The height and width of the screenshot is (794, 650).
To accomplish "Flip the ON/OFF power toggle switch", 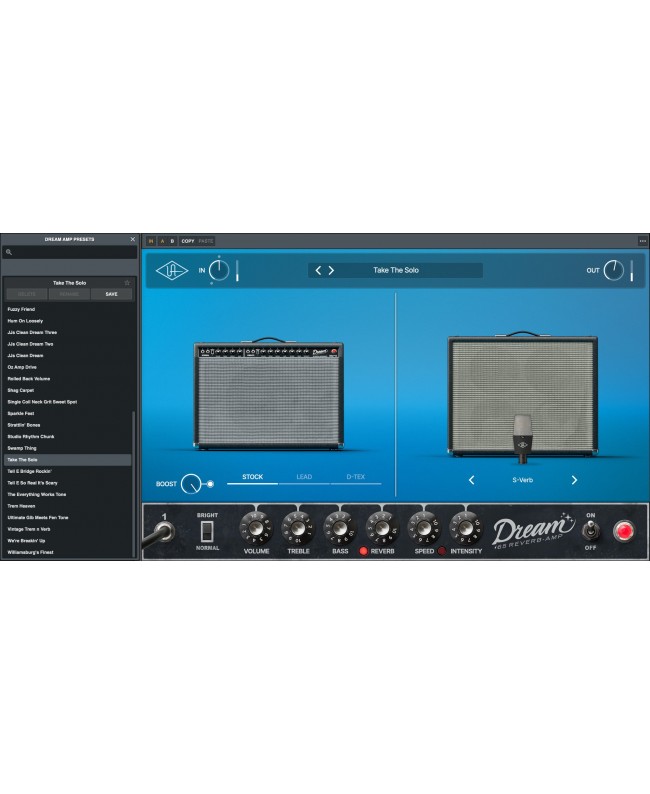I will point(590,531).
